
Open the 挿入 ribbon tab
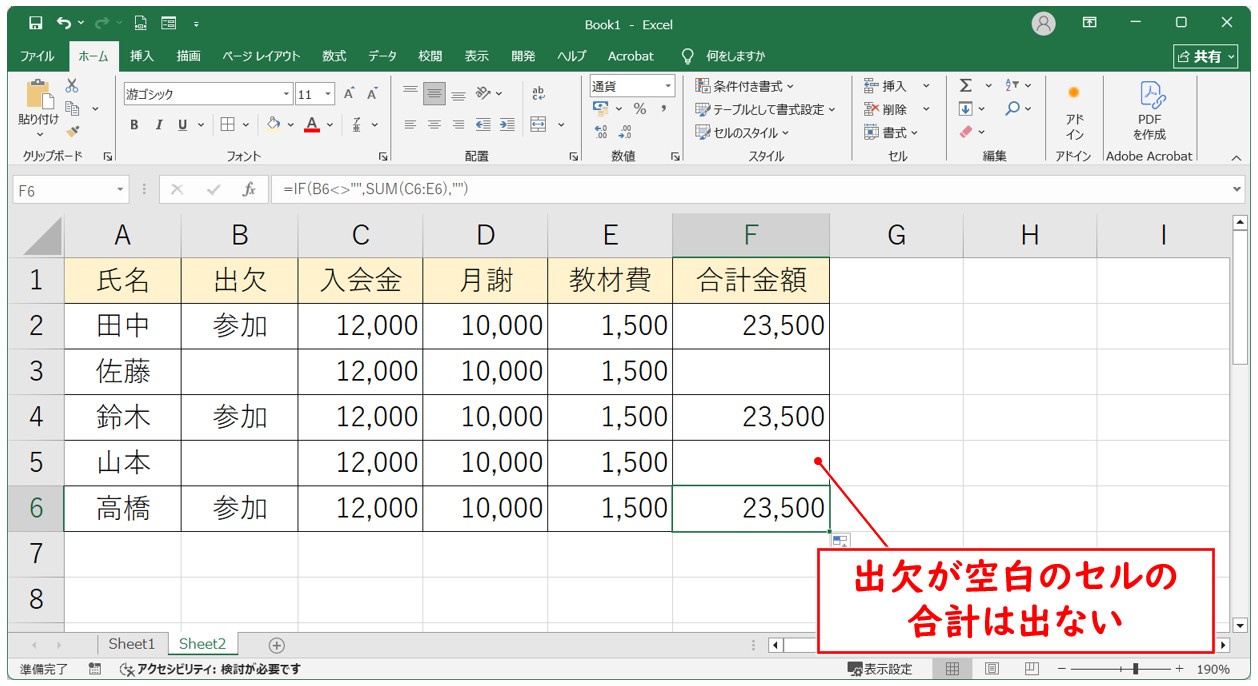click(142, 56)
